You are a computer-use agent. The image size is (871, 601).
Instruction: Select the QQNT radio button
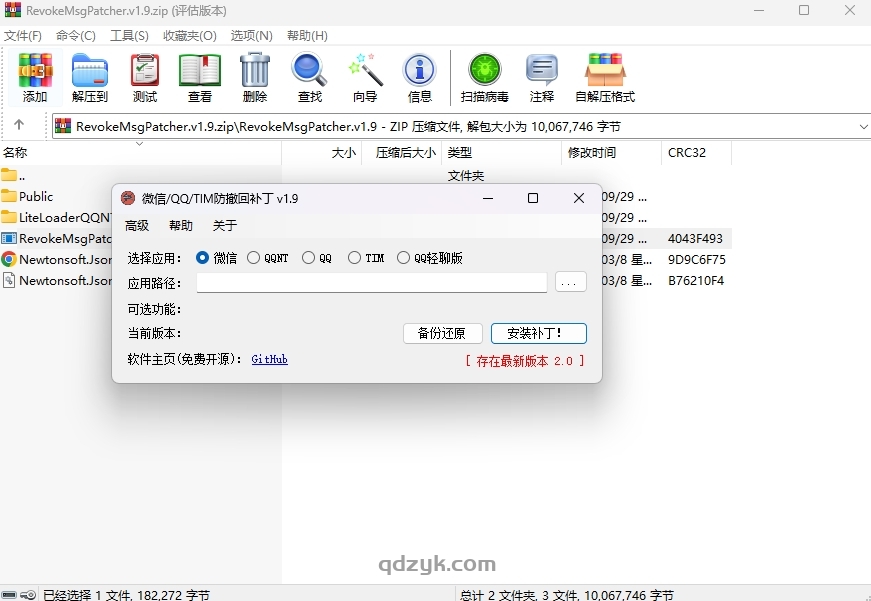click(254, 257)
